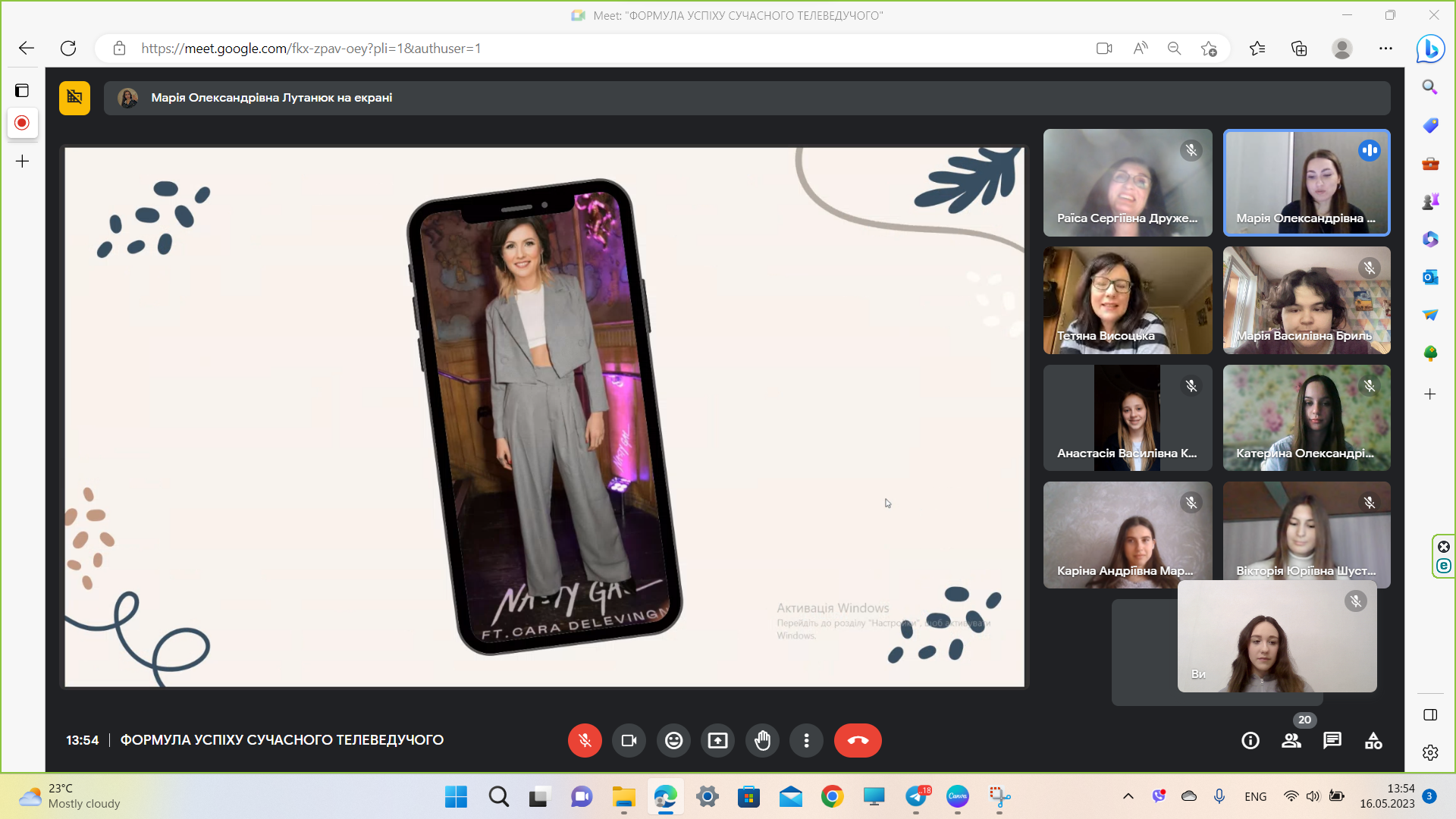The height and width of the screenshot is (819, 1456).
Task: Click the address bar URL
Action: 311,49
